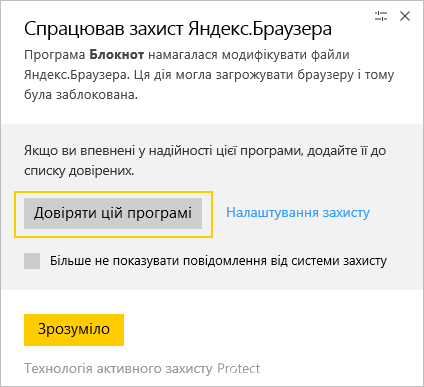
Task: Click the description text about blocked file modification
Action: coord(209,75)
